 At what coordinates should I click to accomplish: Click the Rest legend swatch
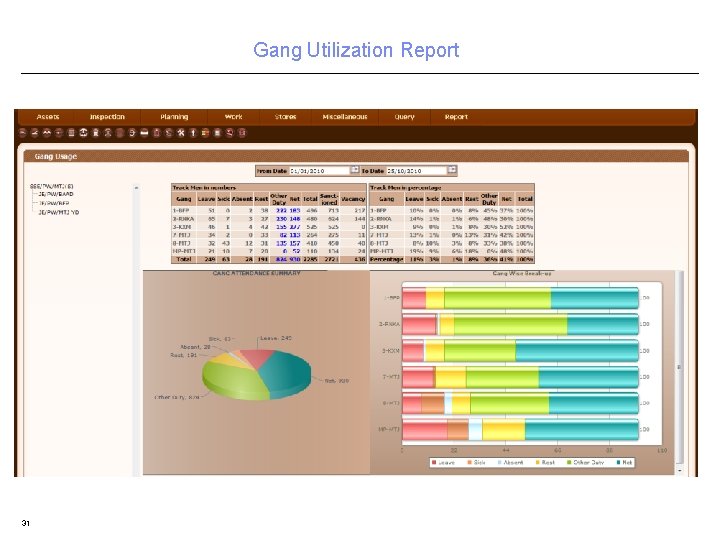click(538, 462)
